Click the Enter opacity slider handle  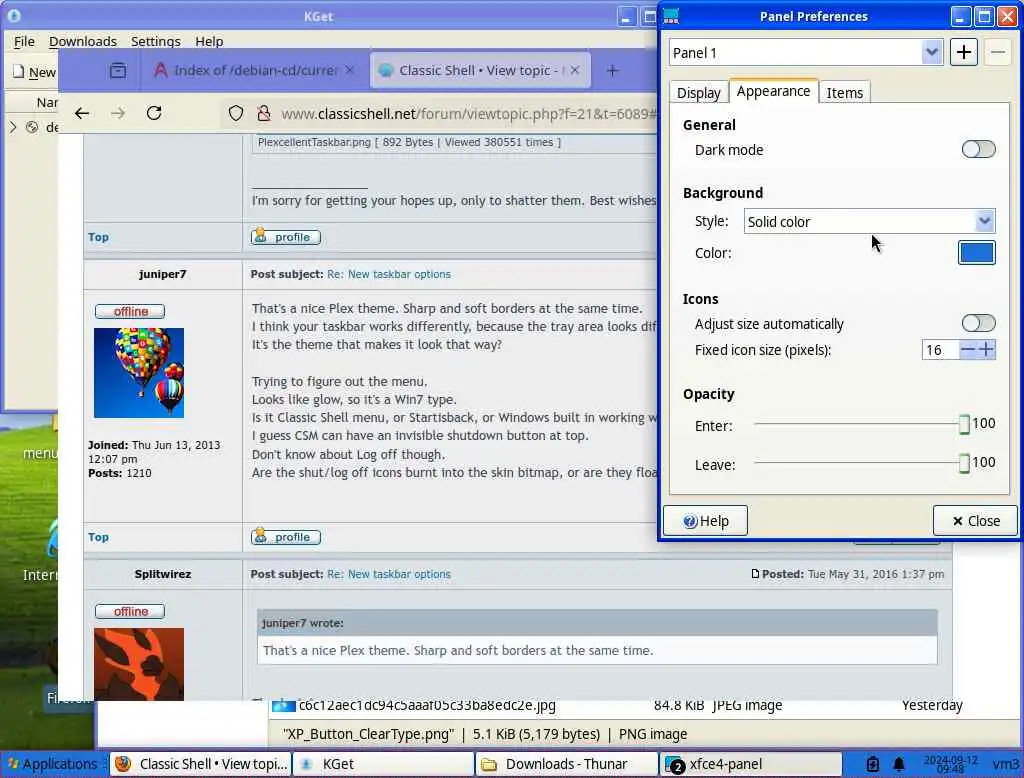[964, 425]
